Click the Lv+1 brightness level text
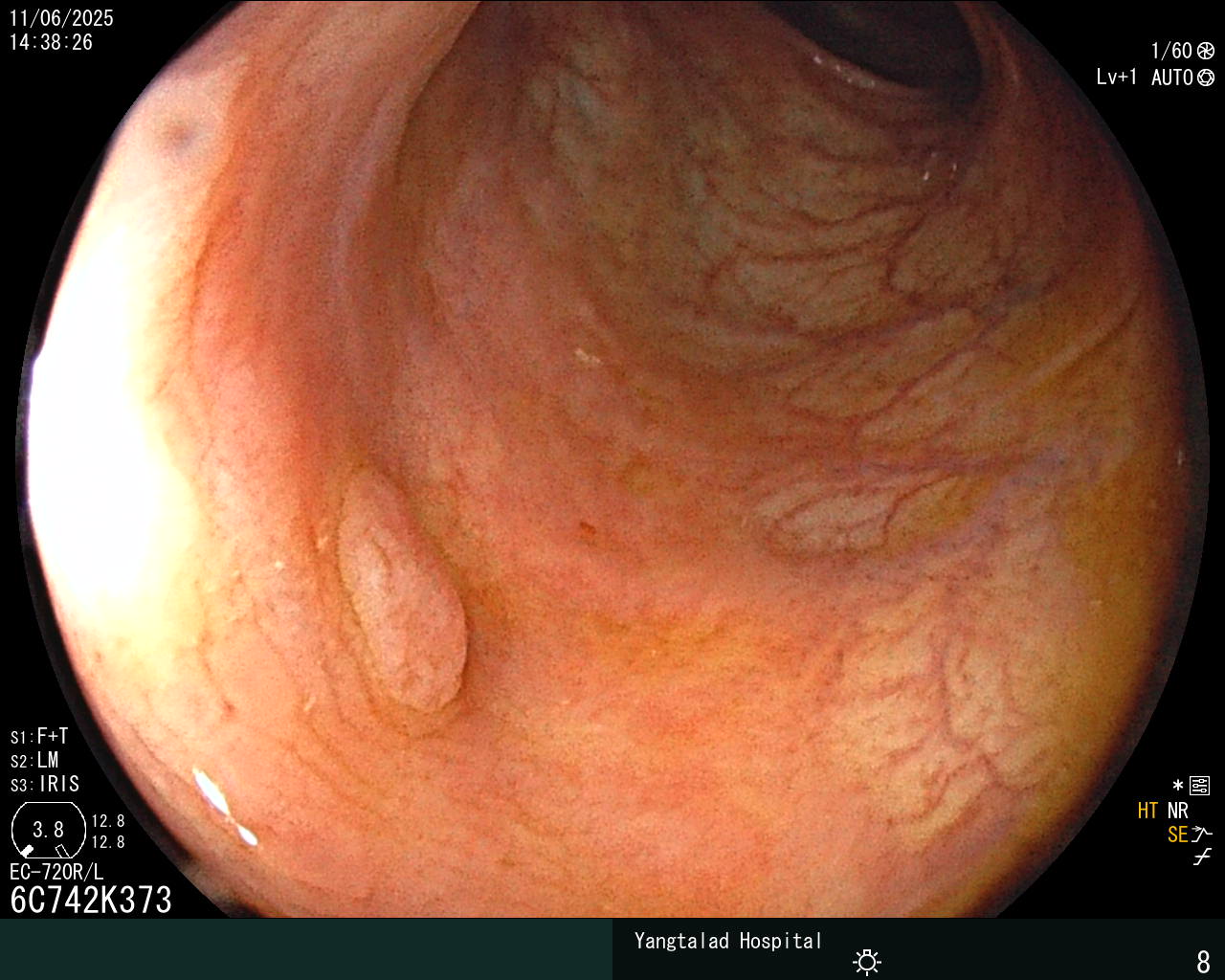Viewport: 1225px width, 980px height. (x=1117, y=78)
